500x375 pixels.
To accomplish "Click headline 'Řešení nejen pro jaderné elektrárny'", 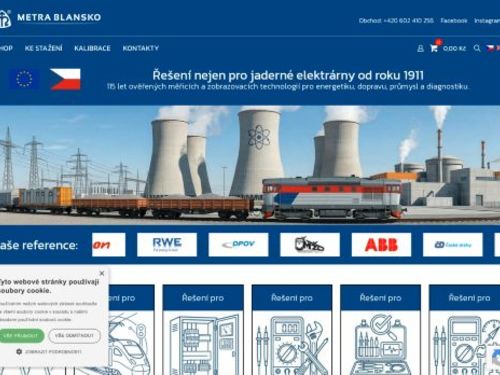I will tap(288, 75).
